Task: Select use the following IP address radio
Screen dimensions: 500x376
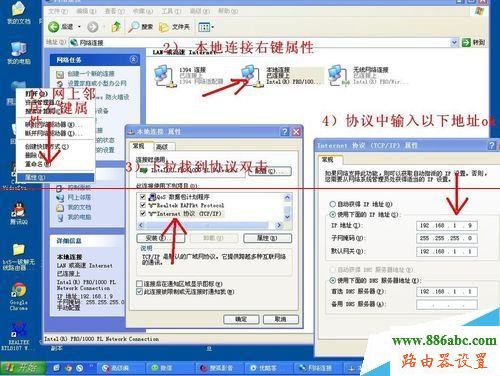Action: (332, 214)
